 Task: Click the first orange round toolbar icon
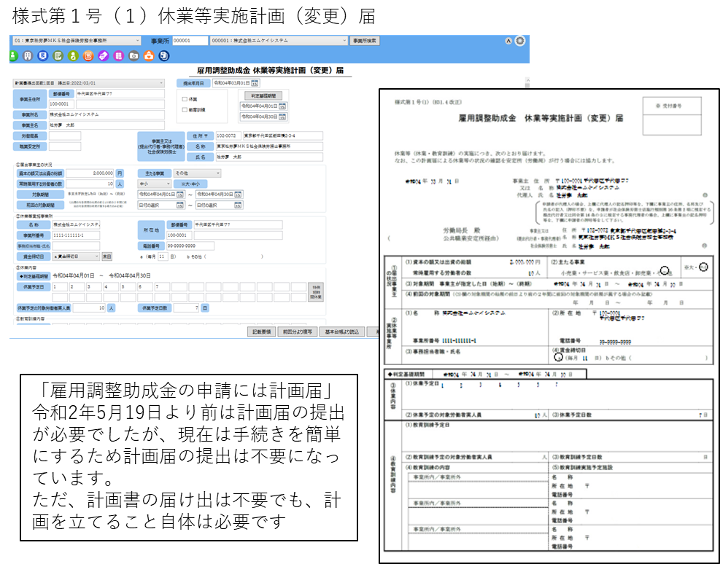(x=88, y=56)
